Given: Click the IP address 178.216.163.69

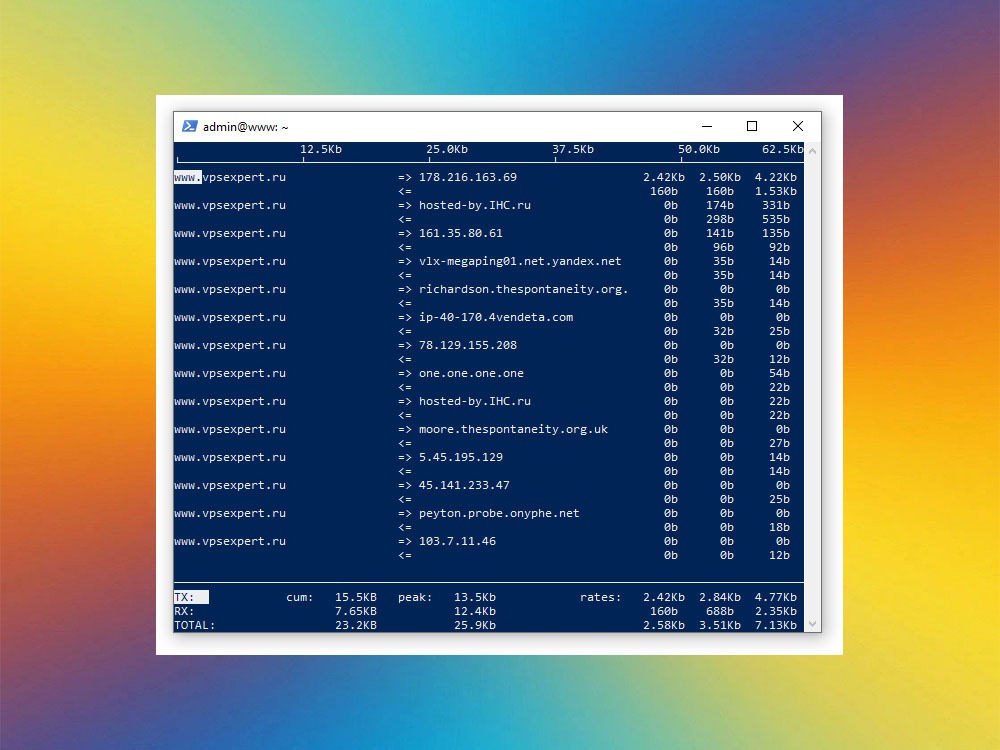Looking at the screenshot, I should [x=466, y=177].
